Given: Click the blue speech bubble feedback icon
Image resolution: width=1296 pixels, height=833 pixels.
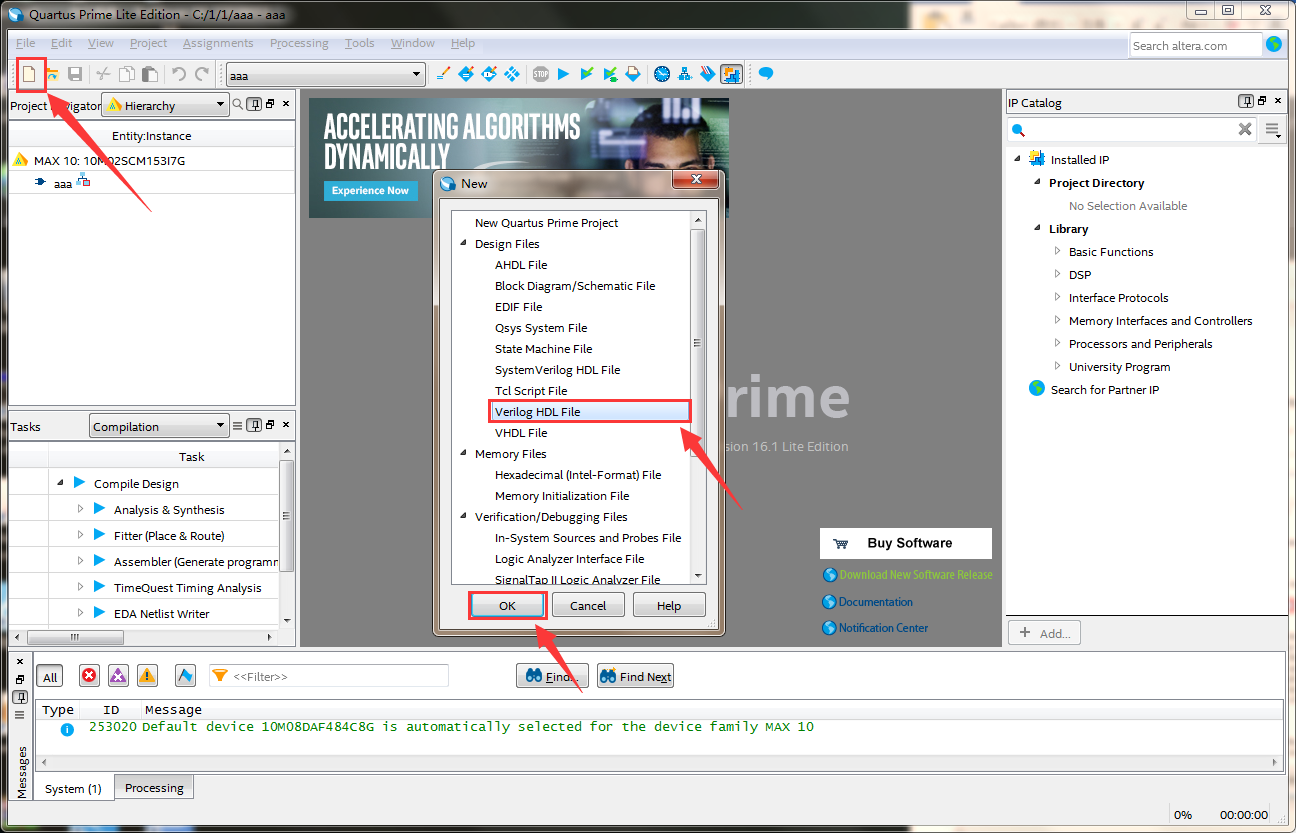Looking at the screenshot, I should click(766, 74).
